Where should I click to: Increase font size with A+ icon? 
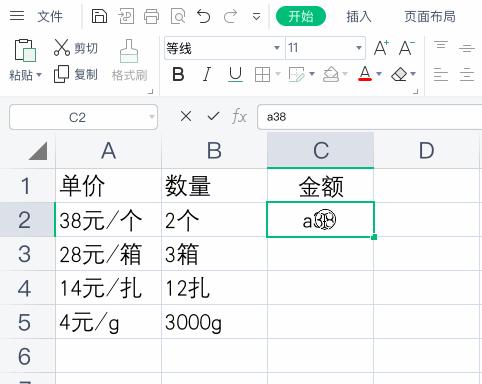click(x=381, y=48)
